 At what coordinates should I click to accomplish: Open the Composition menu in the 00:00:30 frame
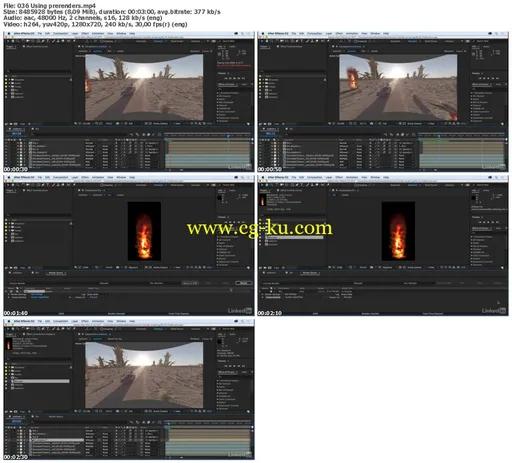click(x=61, y=33)
